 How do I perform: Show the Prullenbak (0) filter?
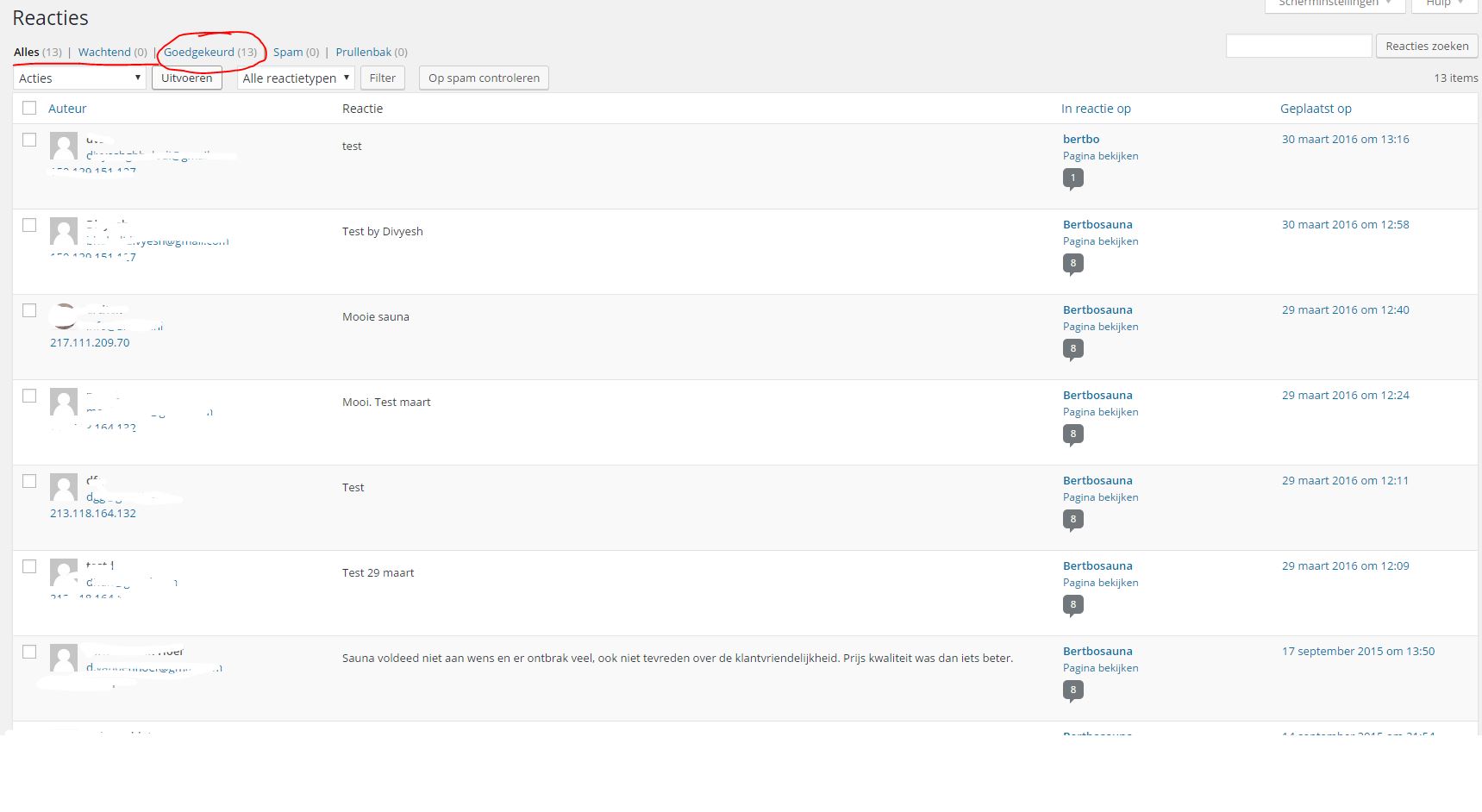coord(372,52)
